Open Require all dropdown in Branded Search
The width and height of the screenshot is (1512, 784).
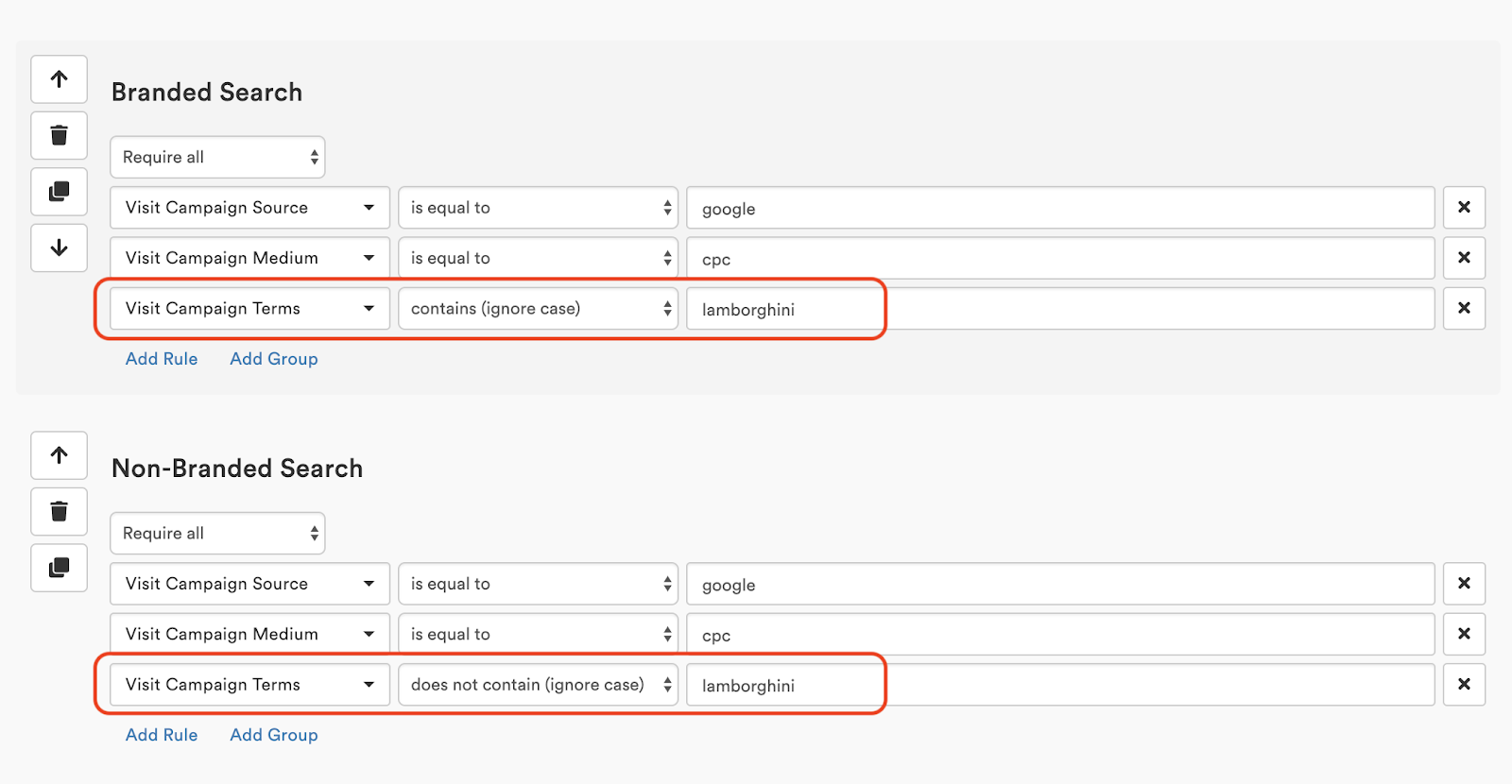[x=217, y=157]
